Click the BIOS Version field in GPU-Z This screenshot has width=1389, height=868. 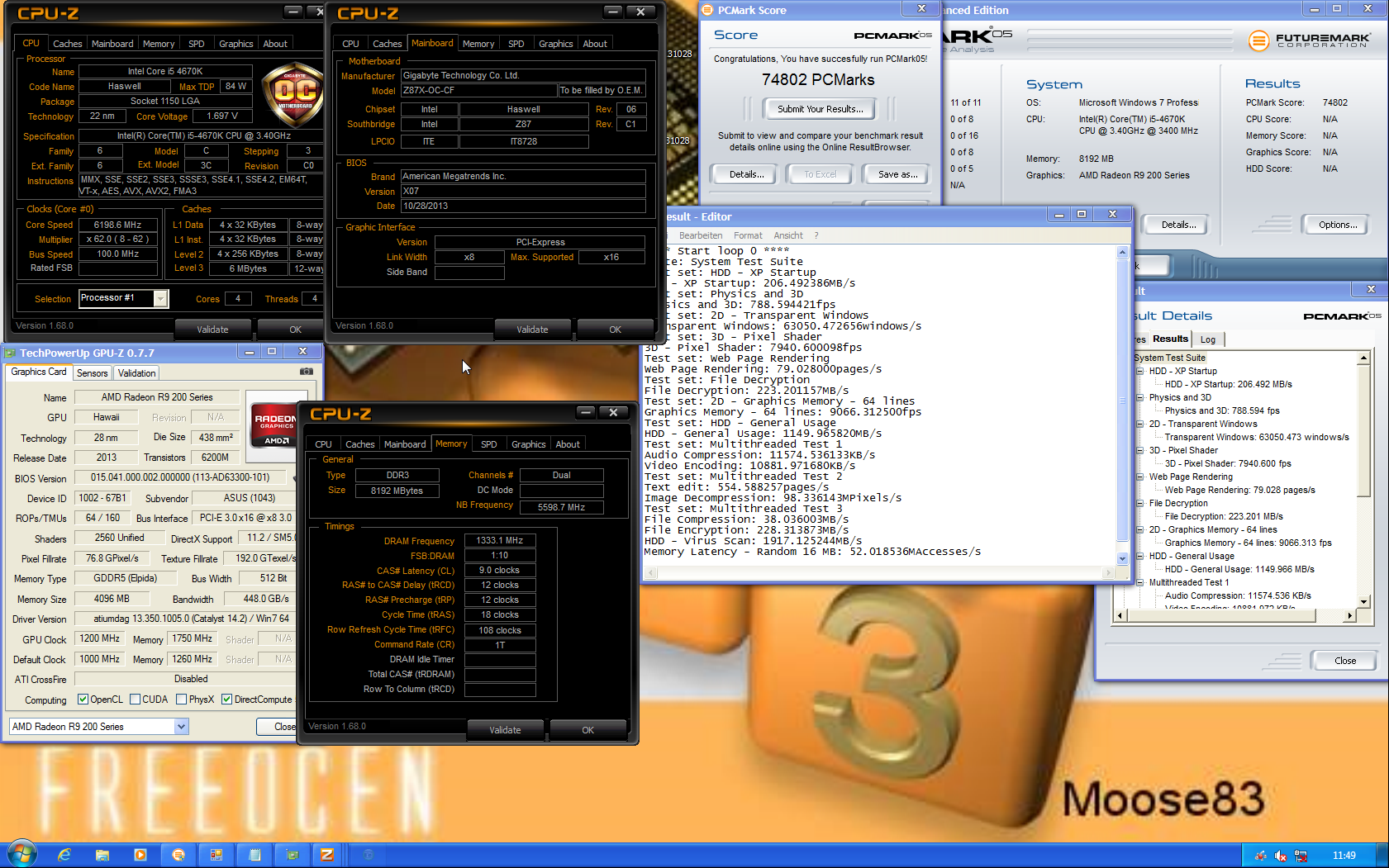tap(181, 477)
